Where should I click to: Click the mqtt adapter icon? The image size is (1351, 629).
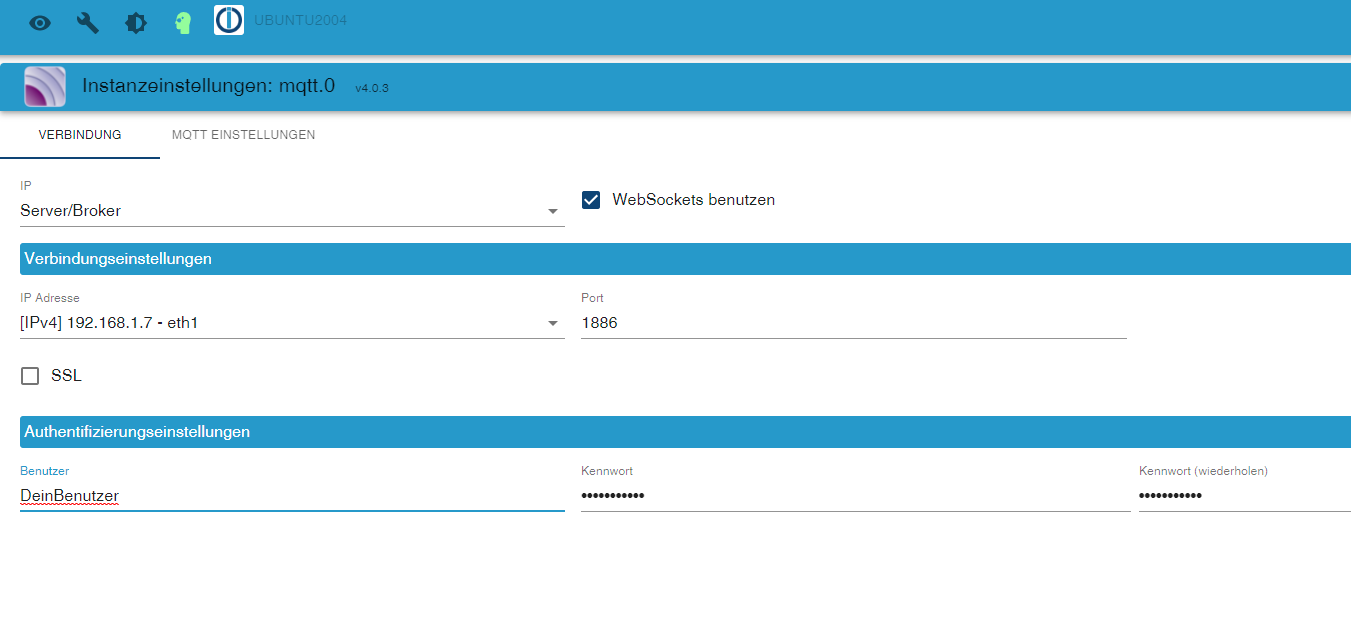click(45, 87)
